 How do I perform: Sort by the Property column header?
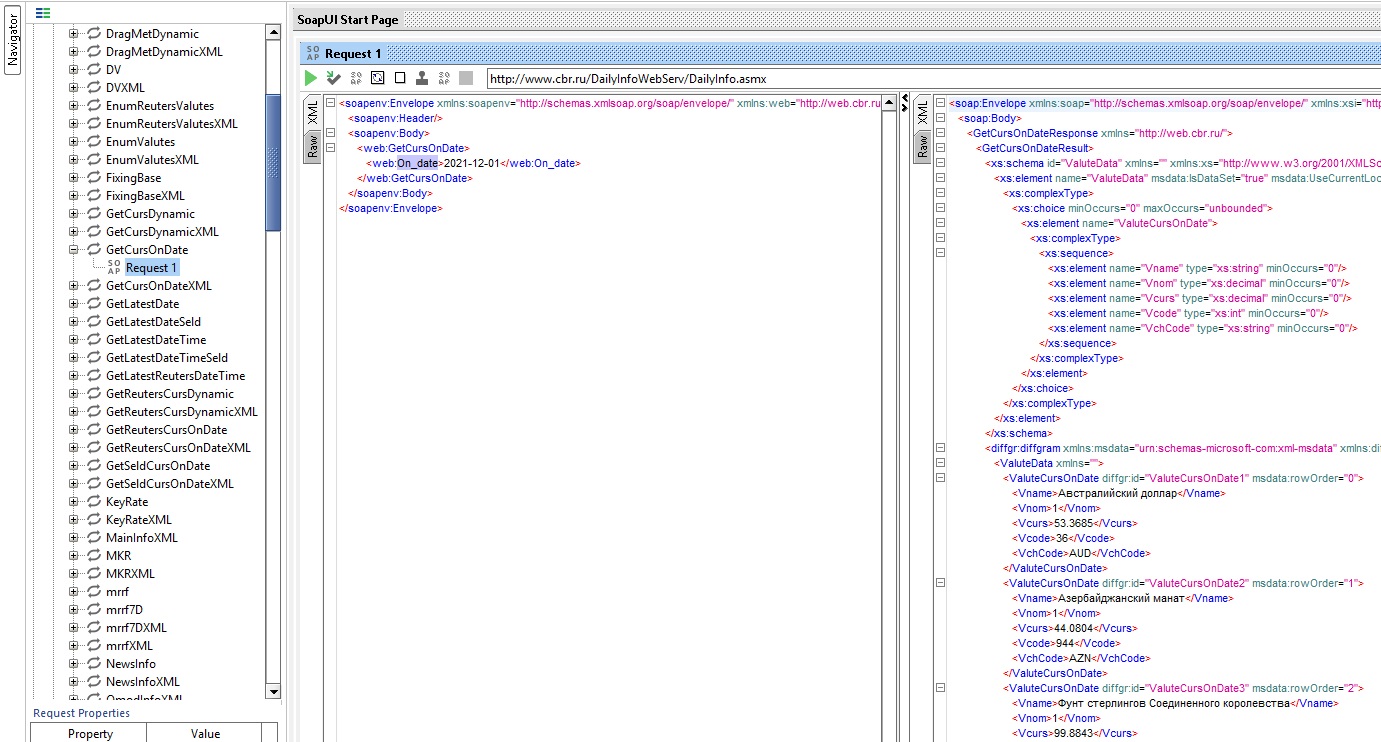click(89, 733)
